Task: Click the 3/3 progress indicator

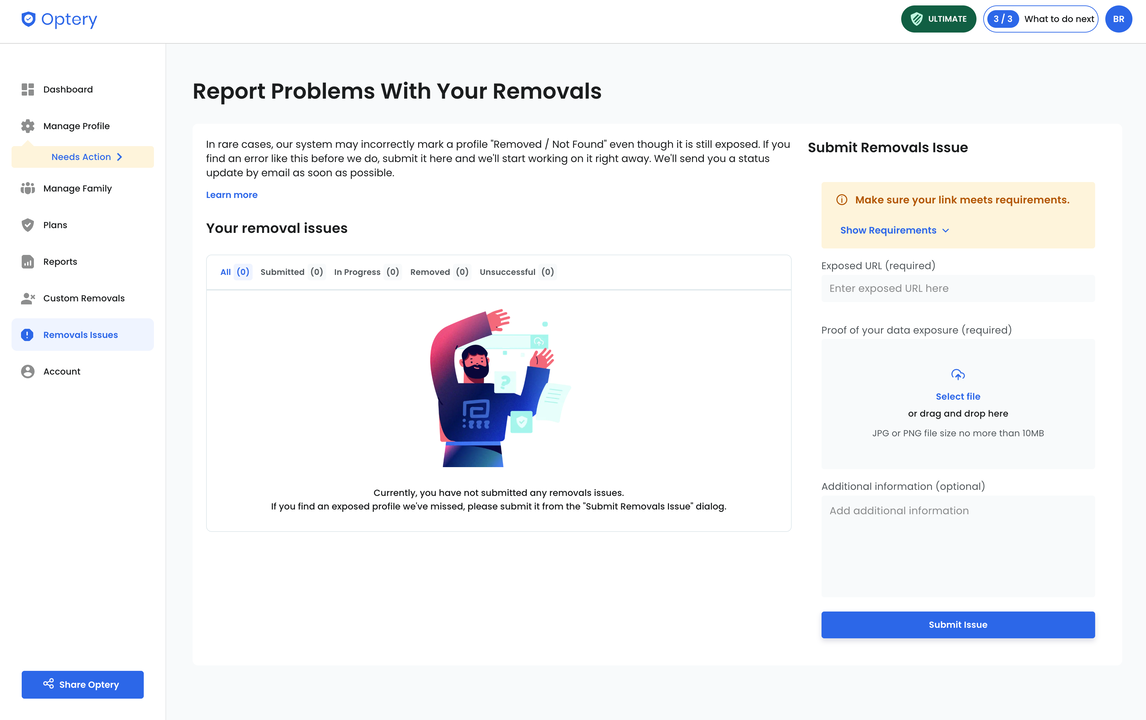Action: [1002, 18]
